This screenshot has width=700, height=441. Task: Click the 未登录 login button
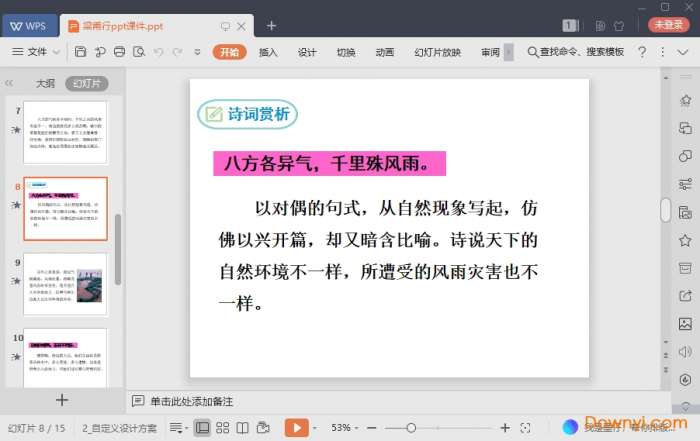pos(668,25)
